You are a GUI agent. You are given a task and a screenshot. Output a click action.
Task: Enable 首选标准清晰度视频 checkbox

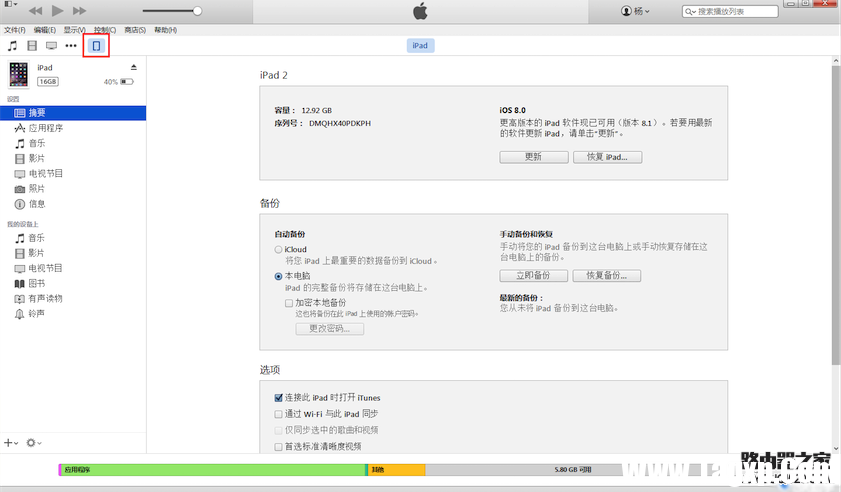click(x=278, y=446)
